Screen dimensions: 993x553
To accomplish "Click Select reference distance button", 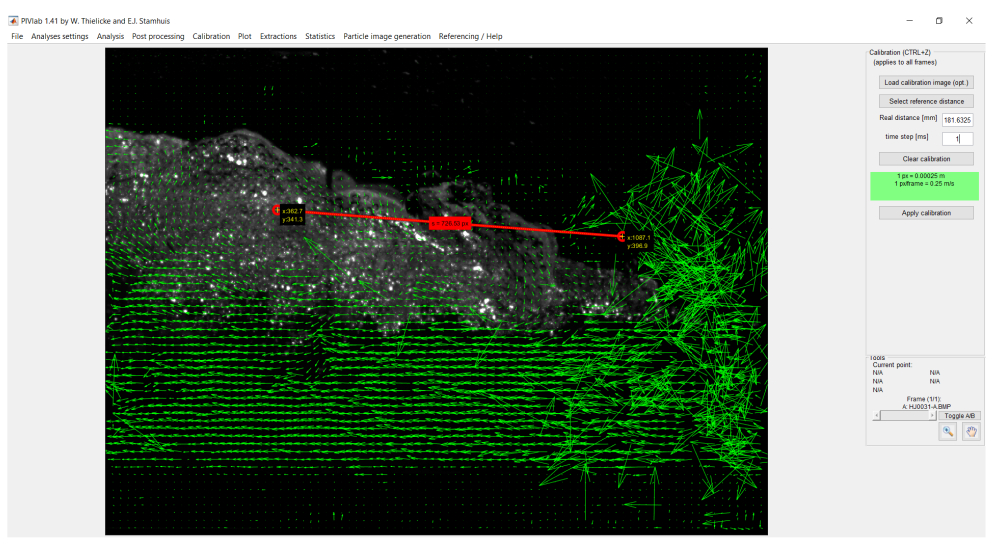I will tap(926, 101).
